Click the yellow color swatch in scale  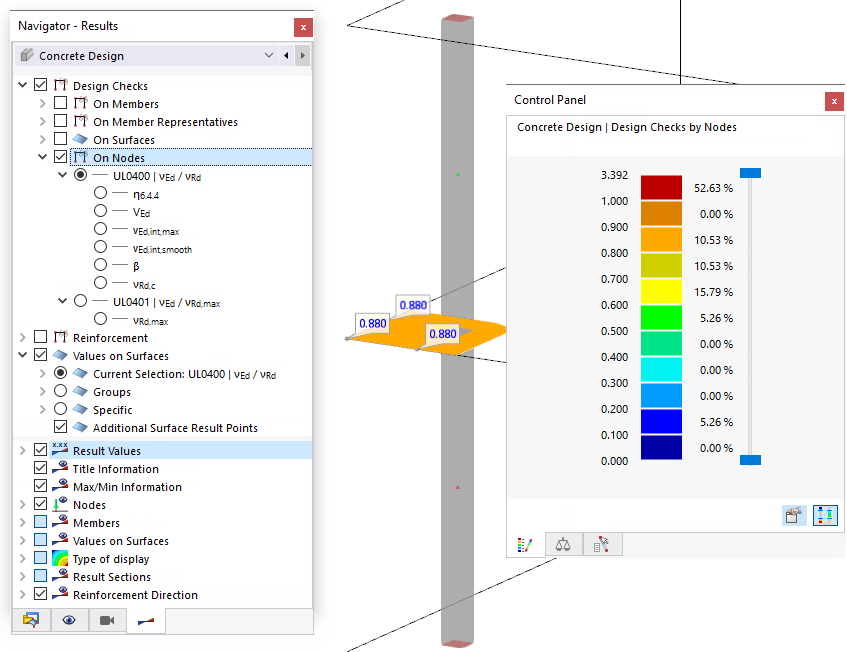pyautogui.click(x=661, y=291)
